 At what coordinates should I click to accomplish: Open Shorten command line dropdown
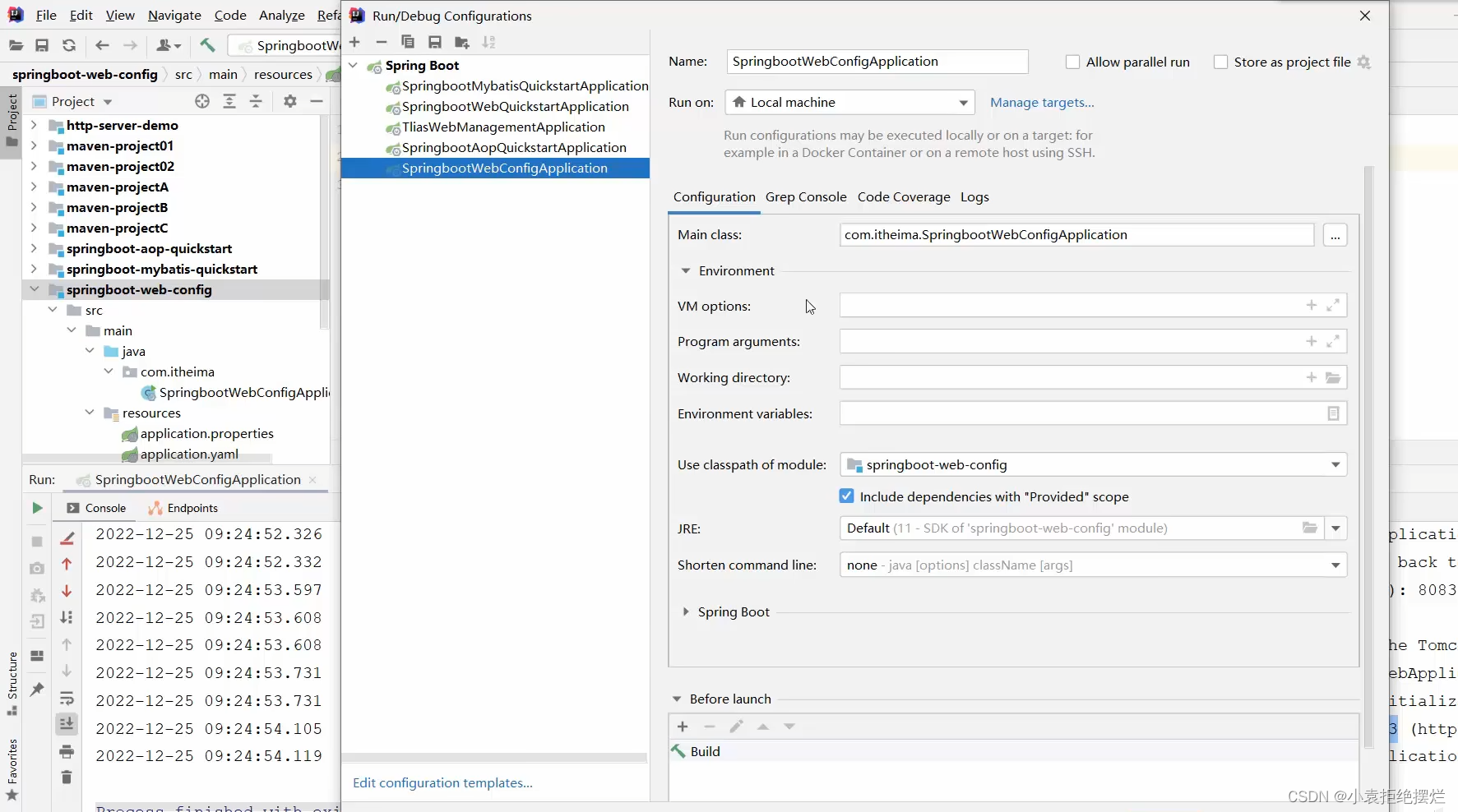(1093, 565)
